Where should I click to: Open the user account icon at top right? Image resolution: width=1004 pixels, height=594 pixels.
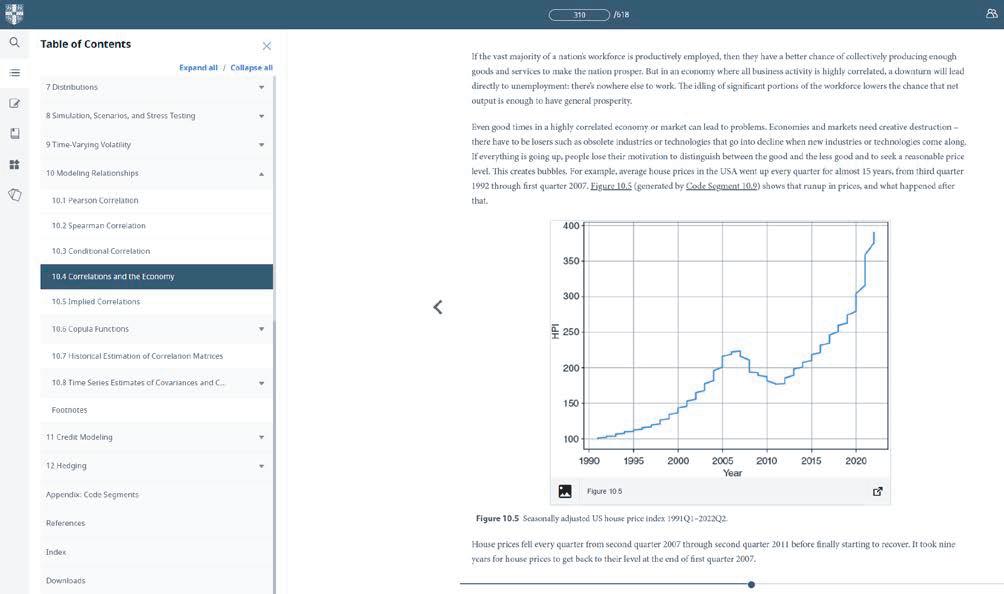pyautogui.click(x=991, y=13)
